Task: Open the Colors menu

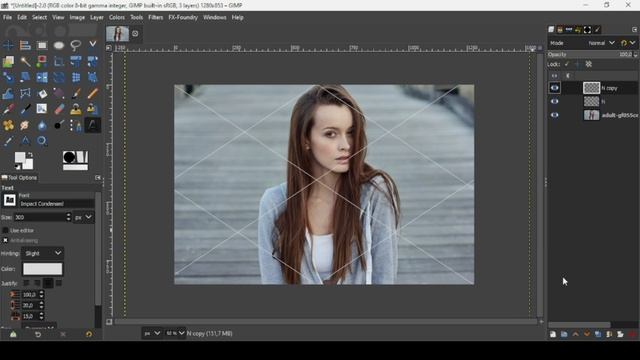Action: pyautogui.click(x=116, y=18)
